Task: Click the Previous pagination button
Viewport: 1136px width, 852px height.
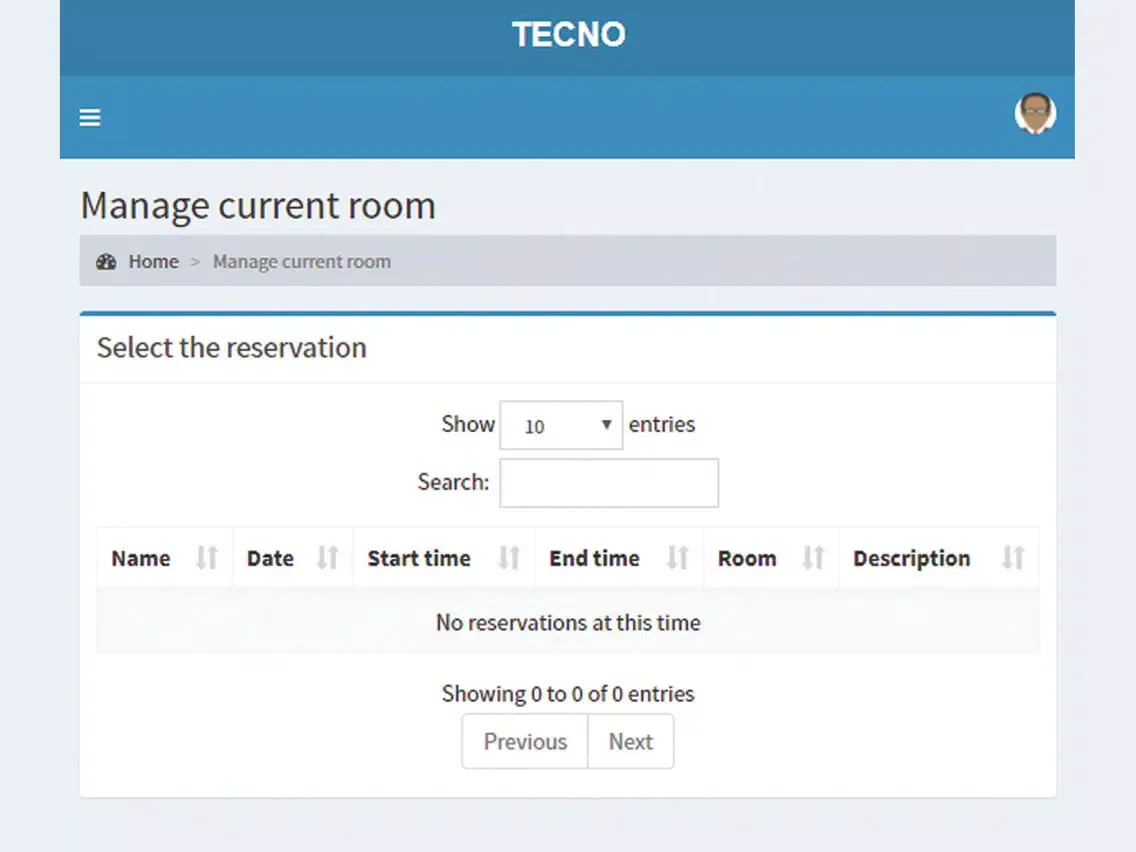Action: (525, 741)
